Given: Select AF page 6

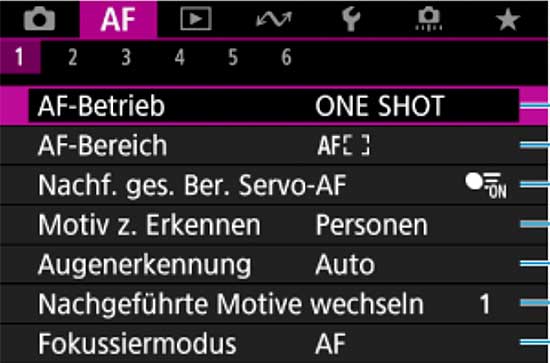Looking at the screenshot, I should tap(286, 57).
